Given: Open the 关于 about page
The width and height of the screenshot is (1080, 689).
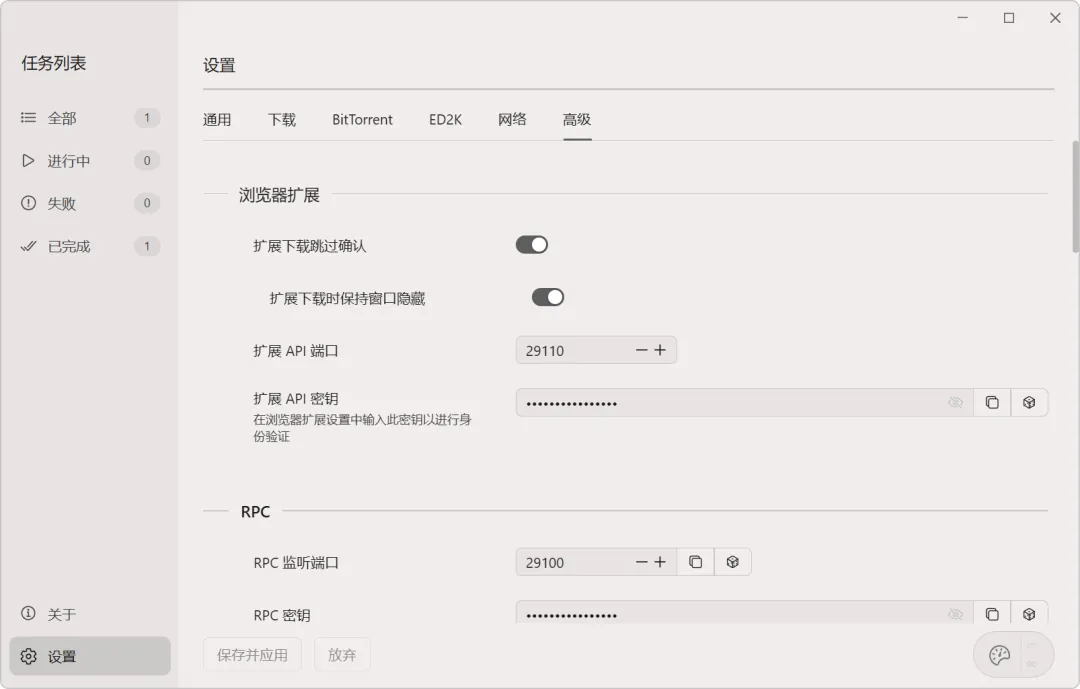Looking at the screenshot, I should [90, 614].
